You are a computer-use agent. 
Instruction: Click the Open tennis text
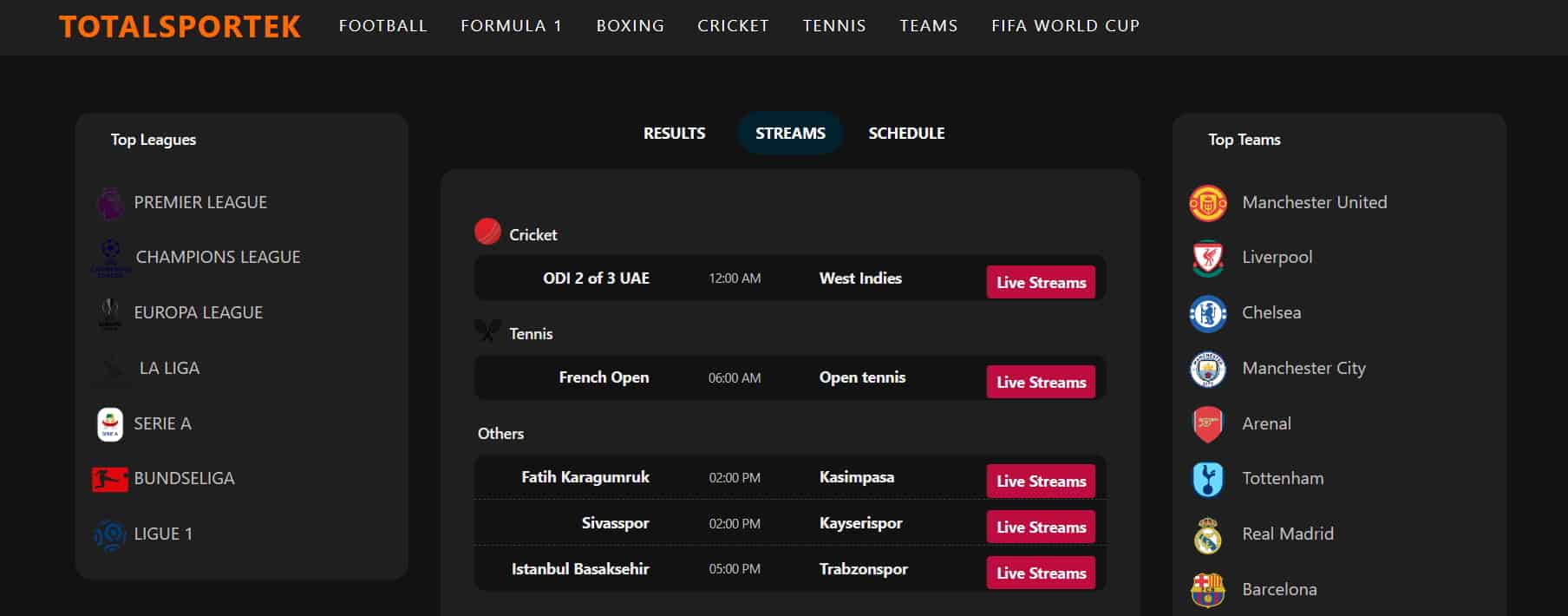[863, 378]
